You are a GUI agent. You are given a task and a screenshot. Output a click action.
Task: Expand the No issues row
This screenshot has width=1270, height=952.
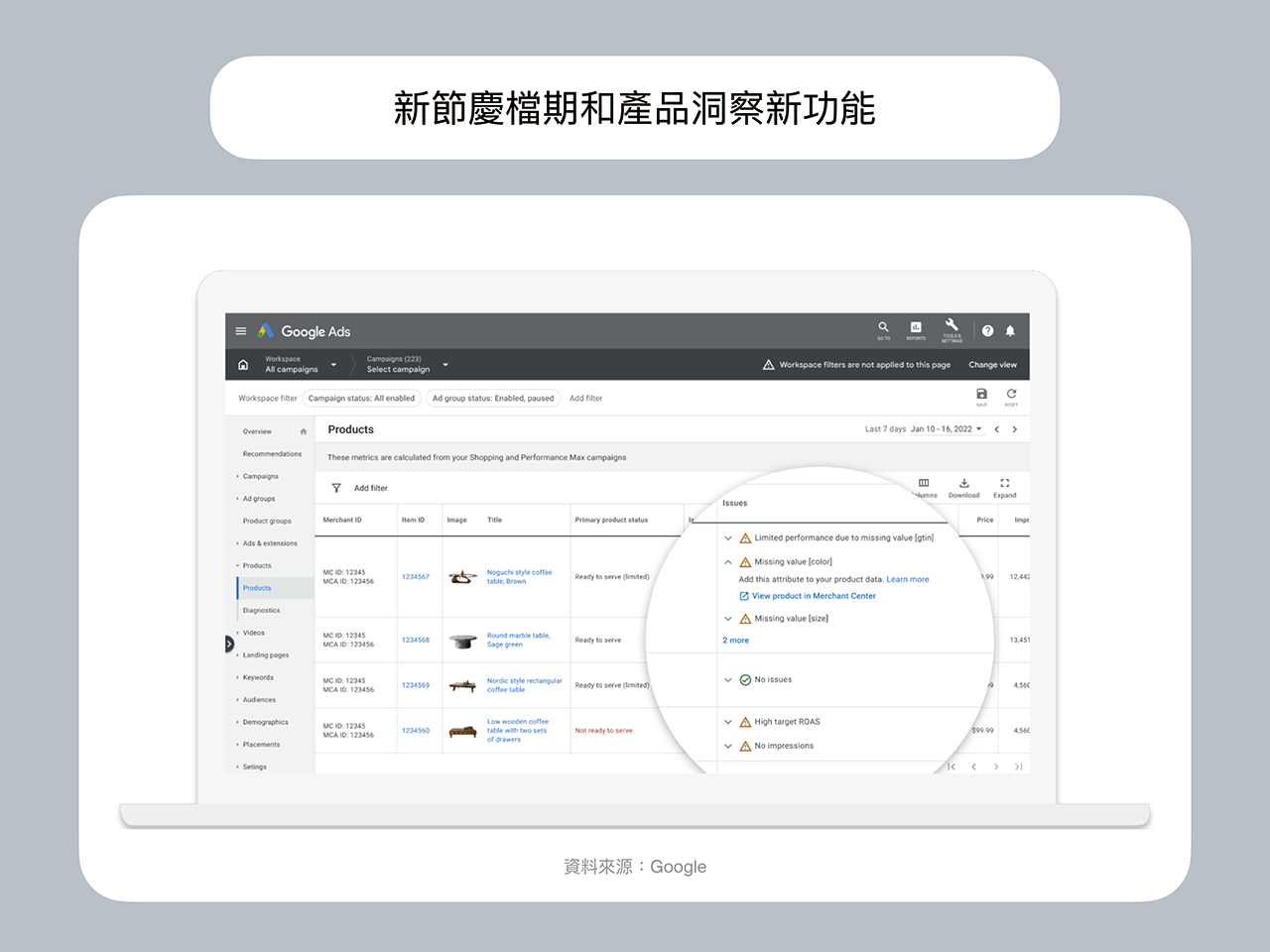[x=728, y=680]
